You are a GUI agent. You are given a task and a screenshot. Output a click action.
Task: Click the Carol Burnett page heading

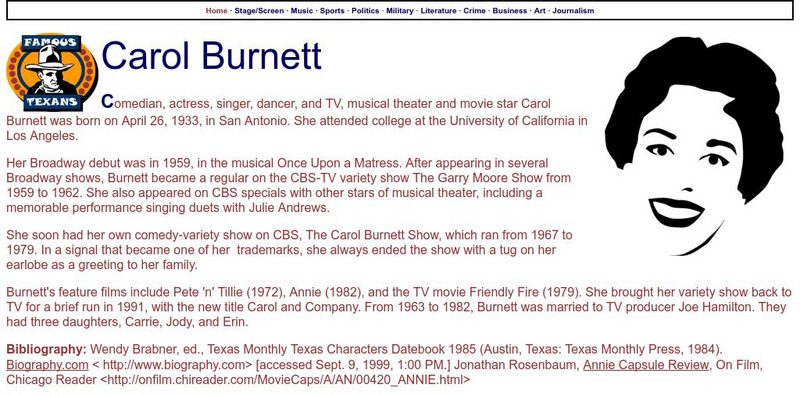point(211,56)
